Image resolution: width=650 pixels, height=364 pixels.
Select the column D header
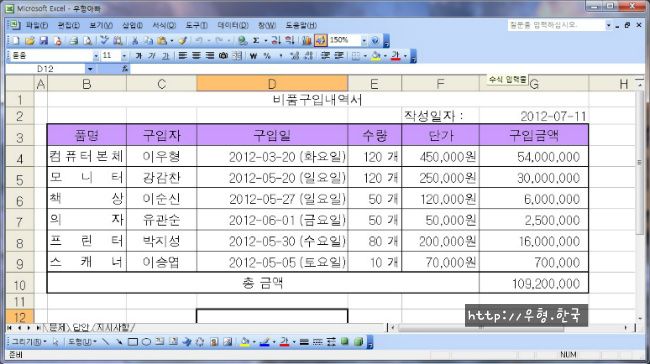[x=272, y=84]
